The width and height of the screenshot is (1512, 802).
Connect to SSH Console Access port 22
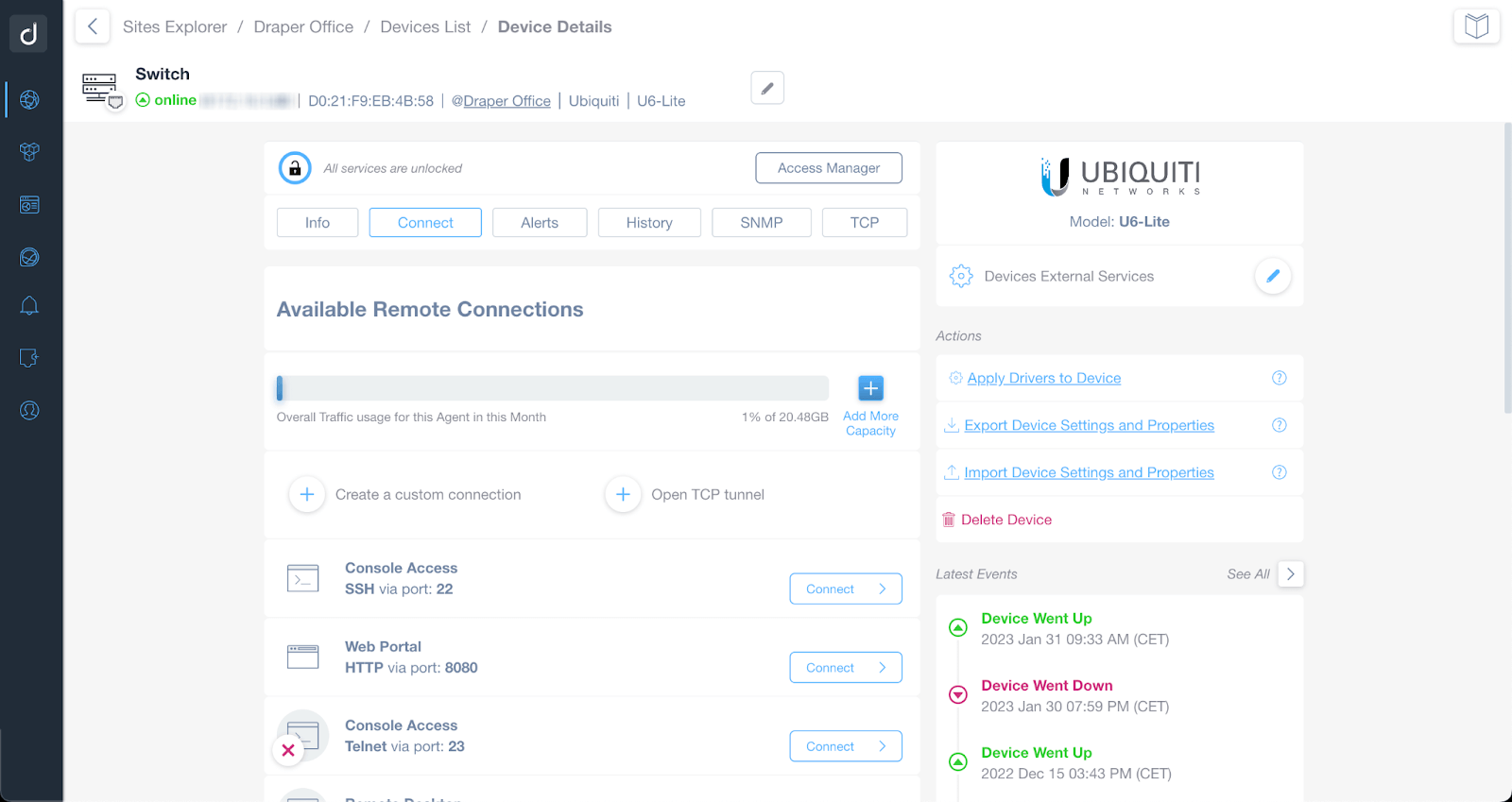[x=846, y=589]
